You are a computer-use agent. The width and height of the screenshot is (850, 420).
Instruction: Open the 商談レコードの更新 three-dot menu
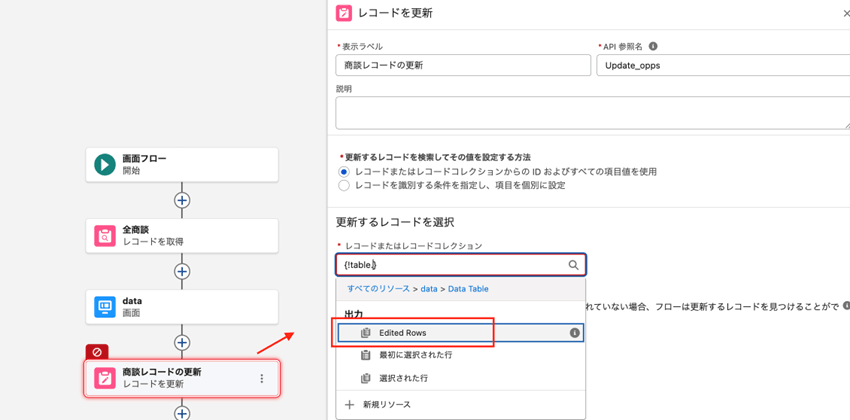click(x=262, y=379)
